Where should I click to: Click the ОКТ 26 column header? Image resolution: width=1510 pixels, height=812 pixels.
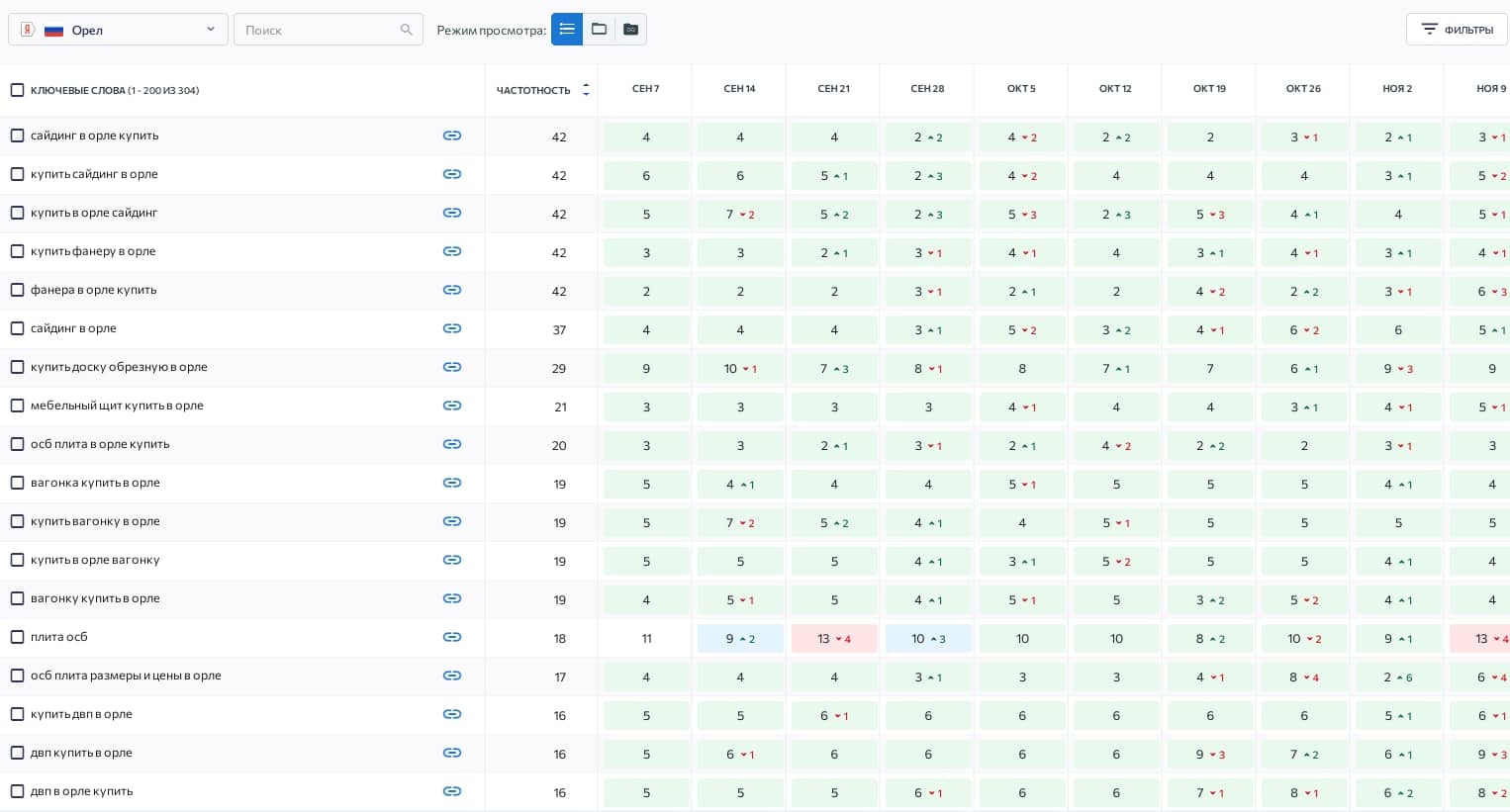(1303, 89)
